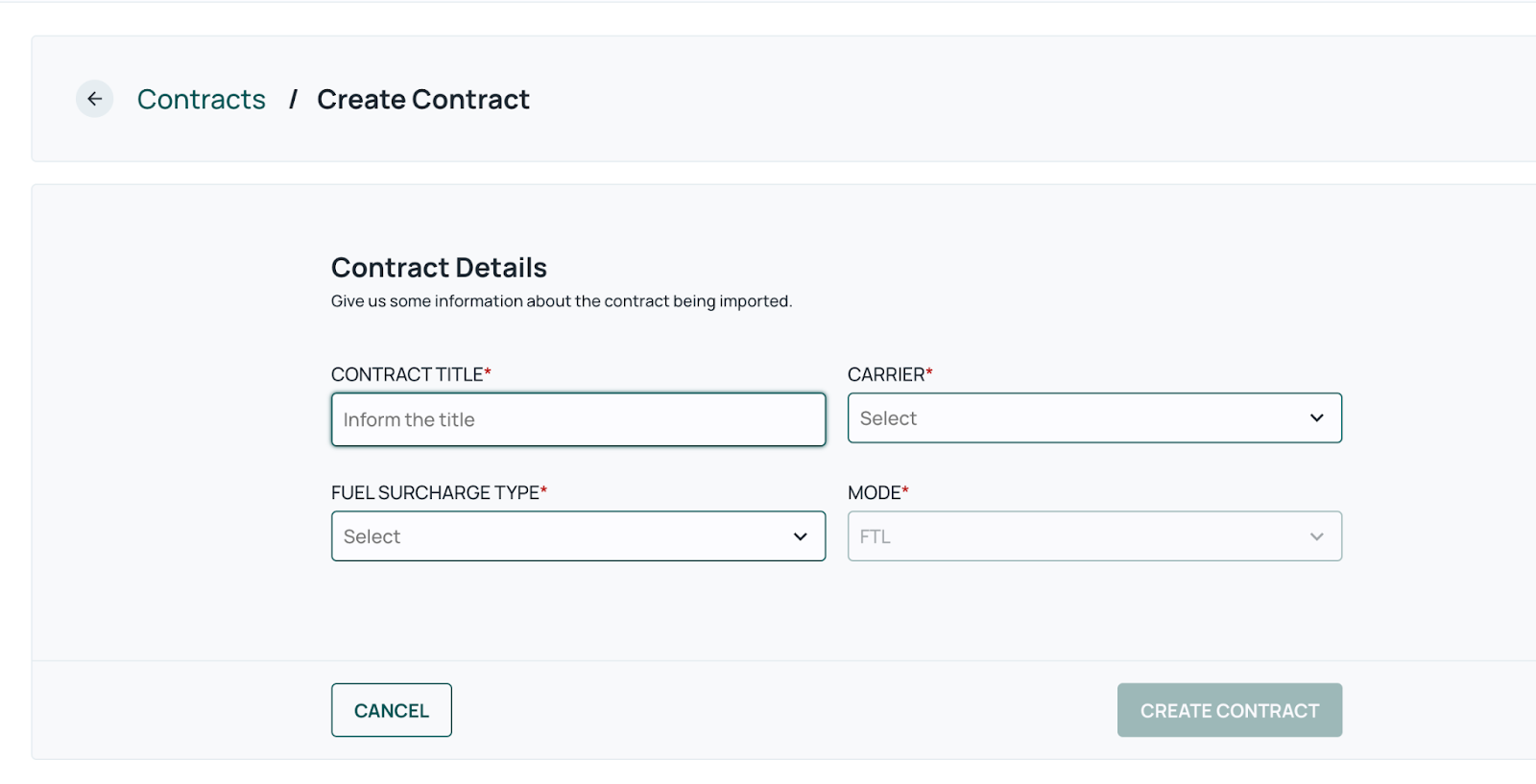Click the 'Inform the title' placeholder text
1536x784 pixels.
[409, 419]
